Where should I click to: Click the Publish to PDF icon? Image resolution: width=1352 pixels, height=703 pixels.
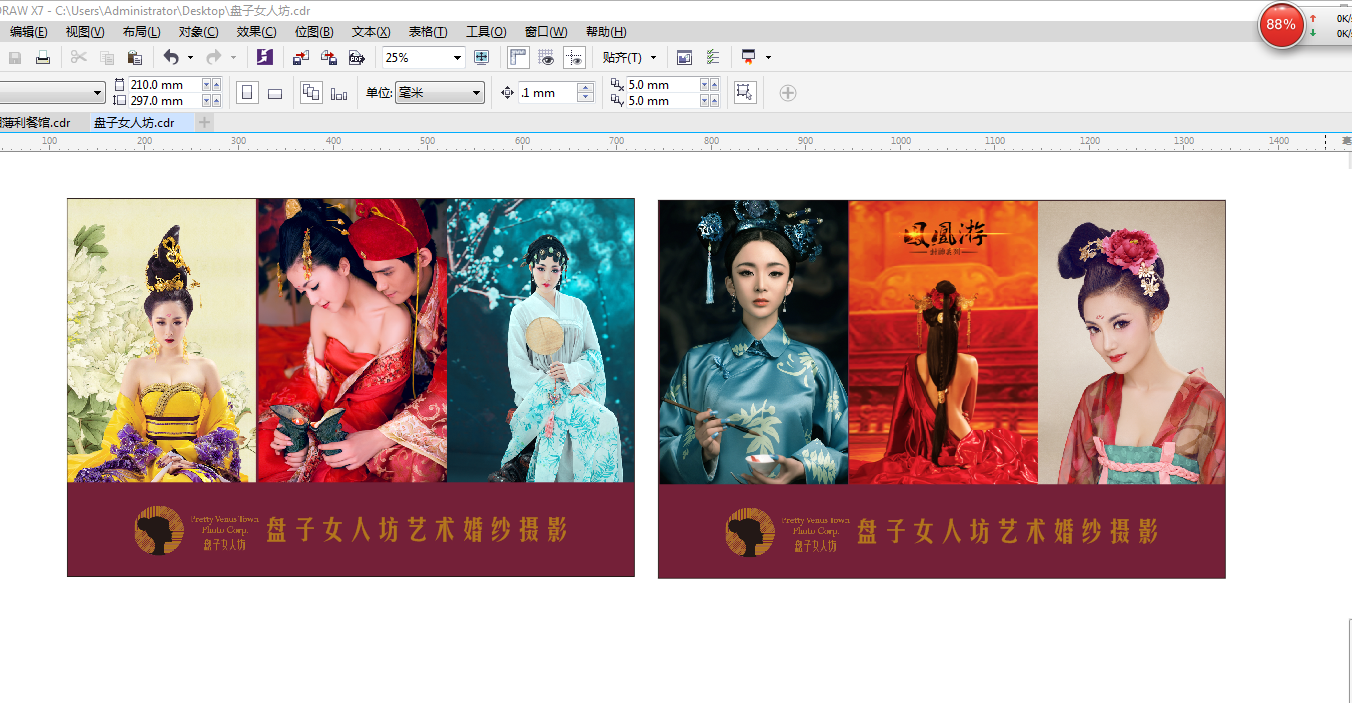tap(356, 58)
